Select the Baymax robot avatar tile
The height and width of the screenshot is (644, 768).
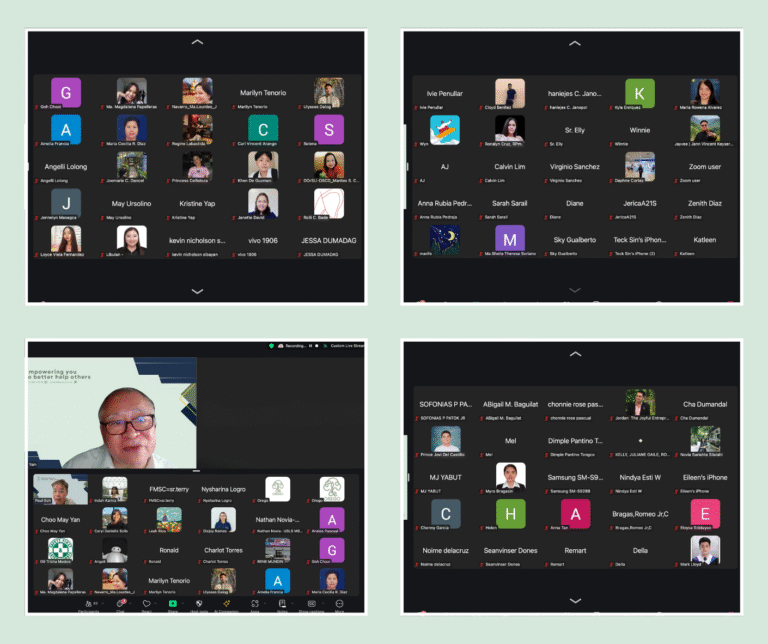click(115, 550)
